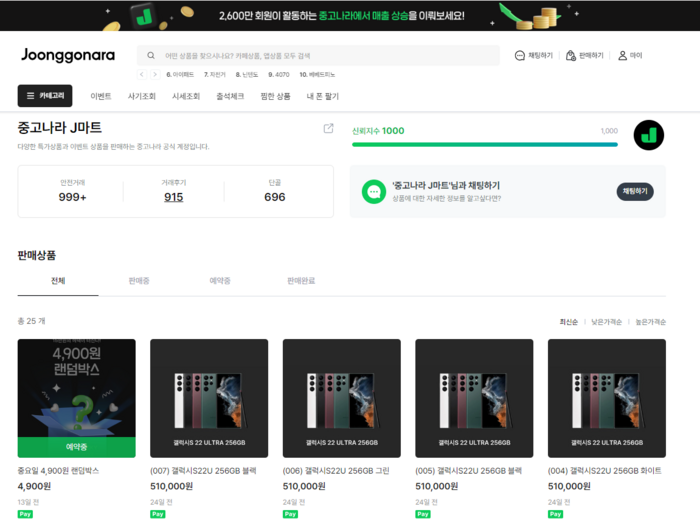Open (004) 갤럭시S22U 화이트 thumbnail

(607, 398)
